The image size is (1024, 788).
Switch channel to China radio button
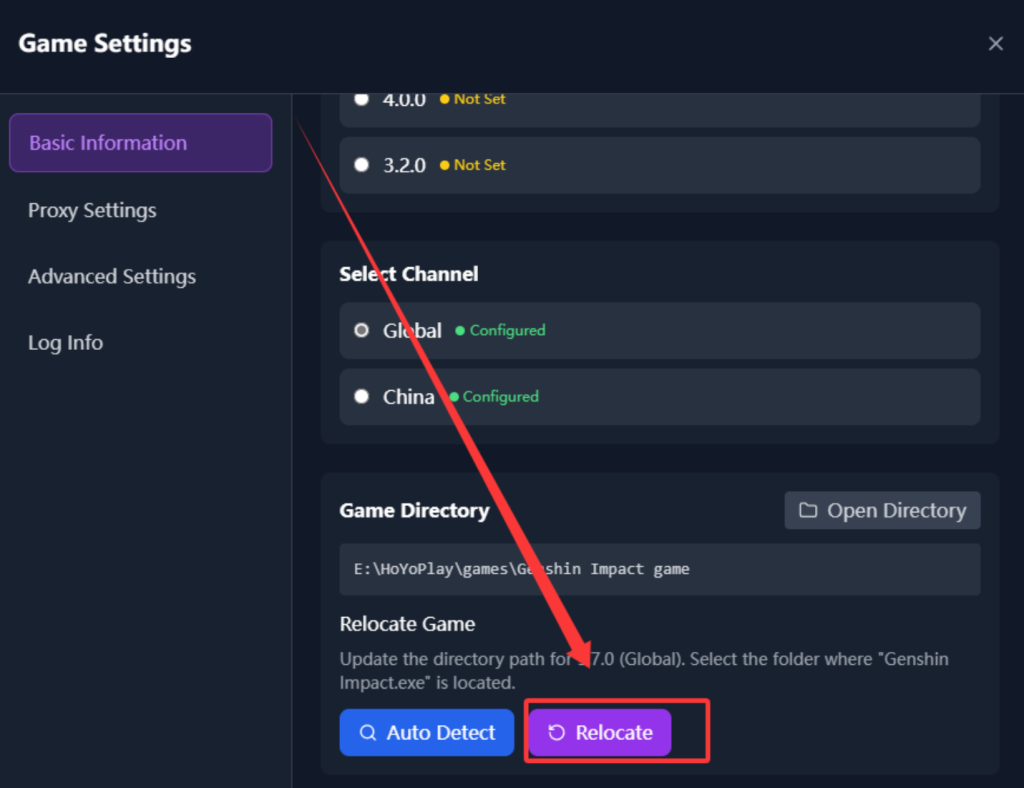tap(362, 397)
